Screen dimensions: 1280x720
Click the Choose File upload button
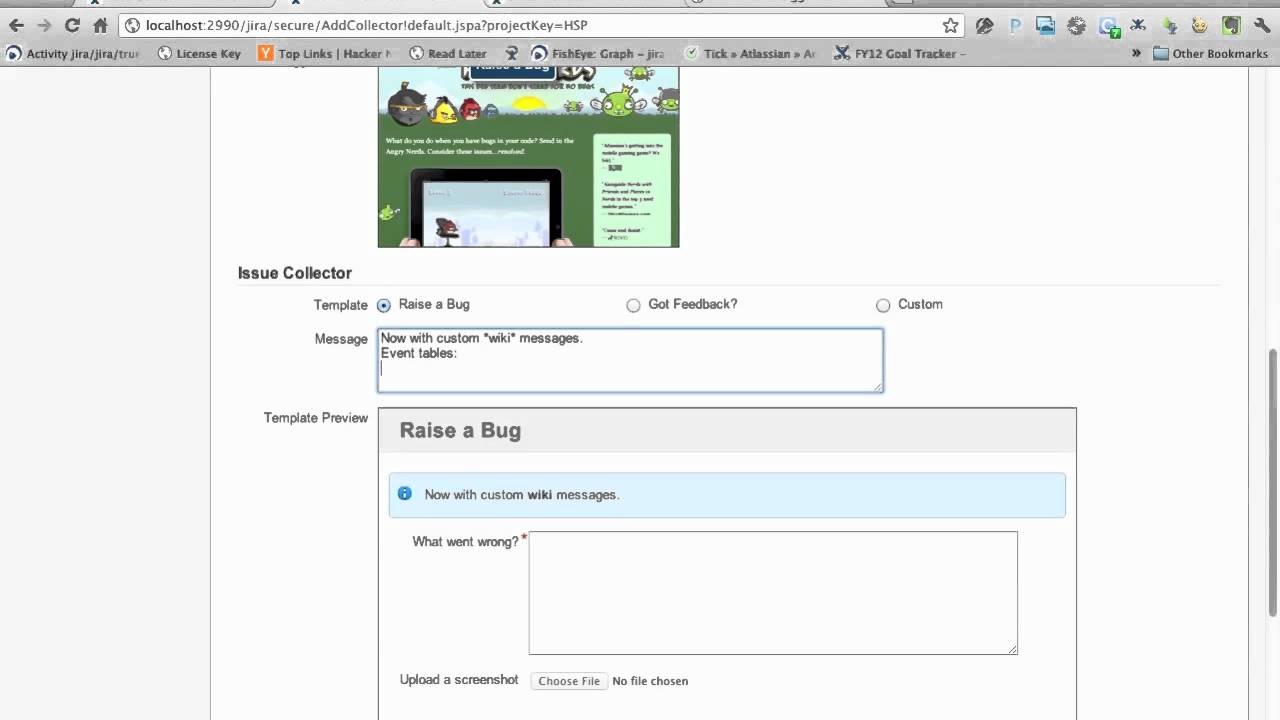[569, 681]
